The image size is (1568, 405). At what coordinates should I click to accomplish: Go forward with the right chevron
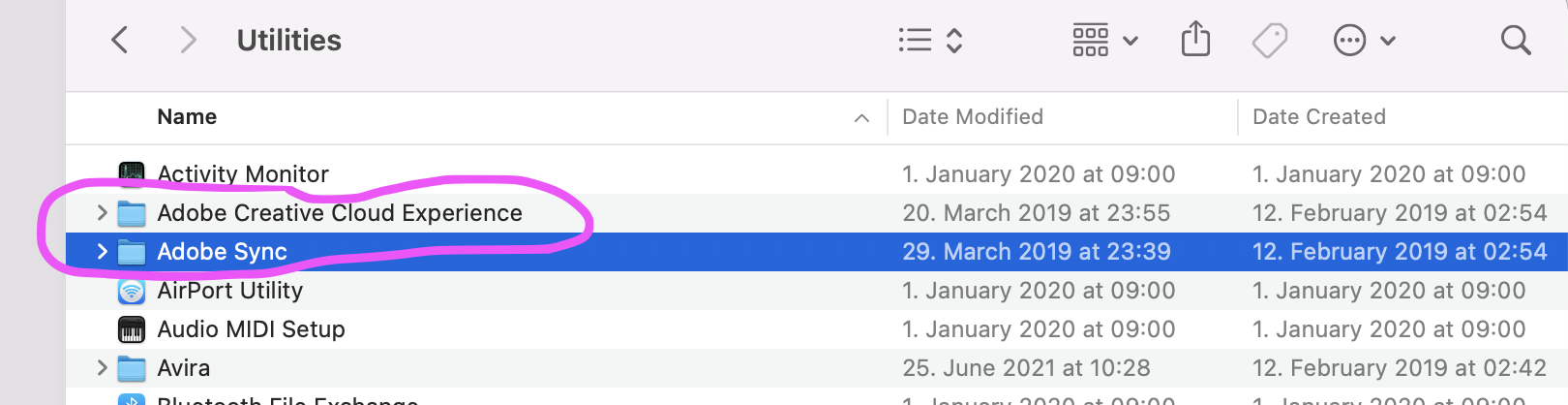pyautogui.click(x=188, y=41)
